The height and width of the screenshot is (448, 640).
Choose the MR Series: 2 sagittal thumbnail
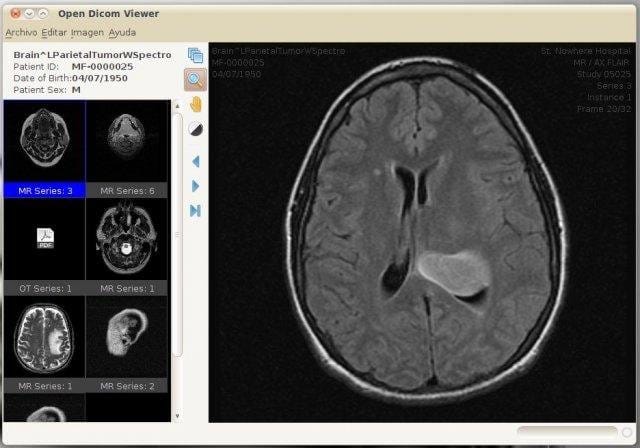pos(126,338)
